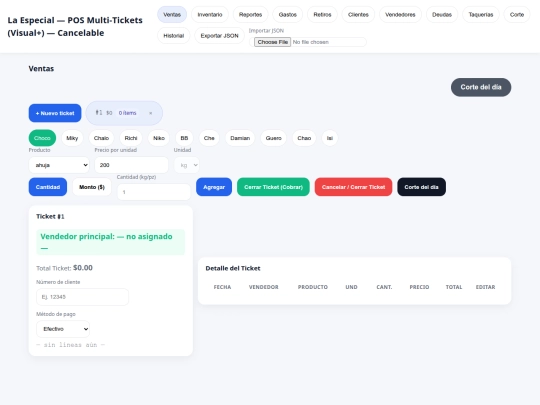Click Choose File to import JSON
Viewport: 540px width, 405px height.
272,42
